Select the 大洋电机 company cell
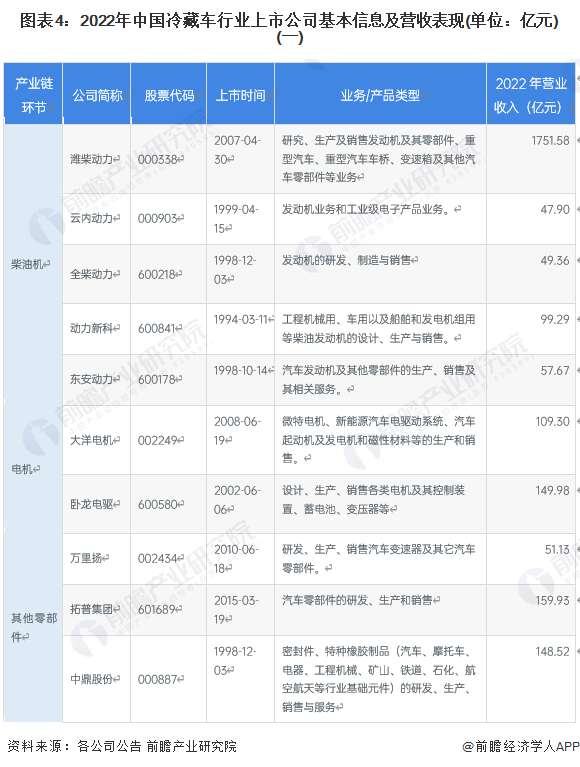Screen dimensions: 580x767 94,440
